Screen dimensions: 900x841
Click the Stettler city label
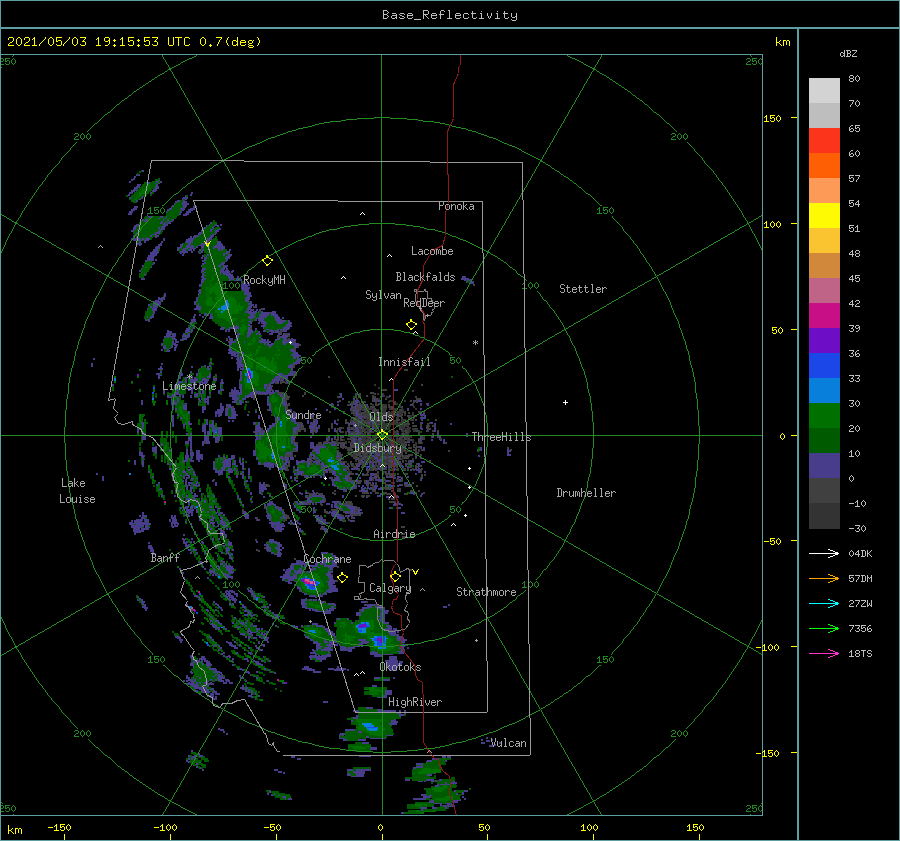click(x=583, y=289)
